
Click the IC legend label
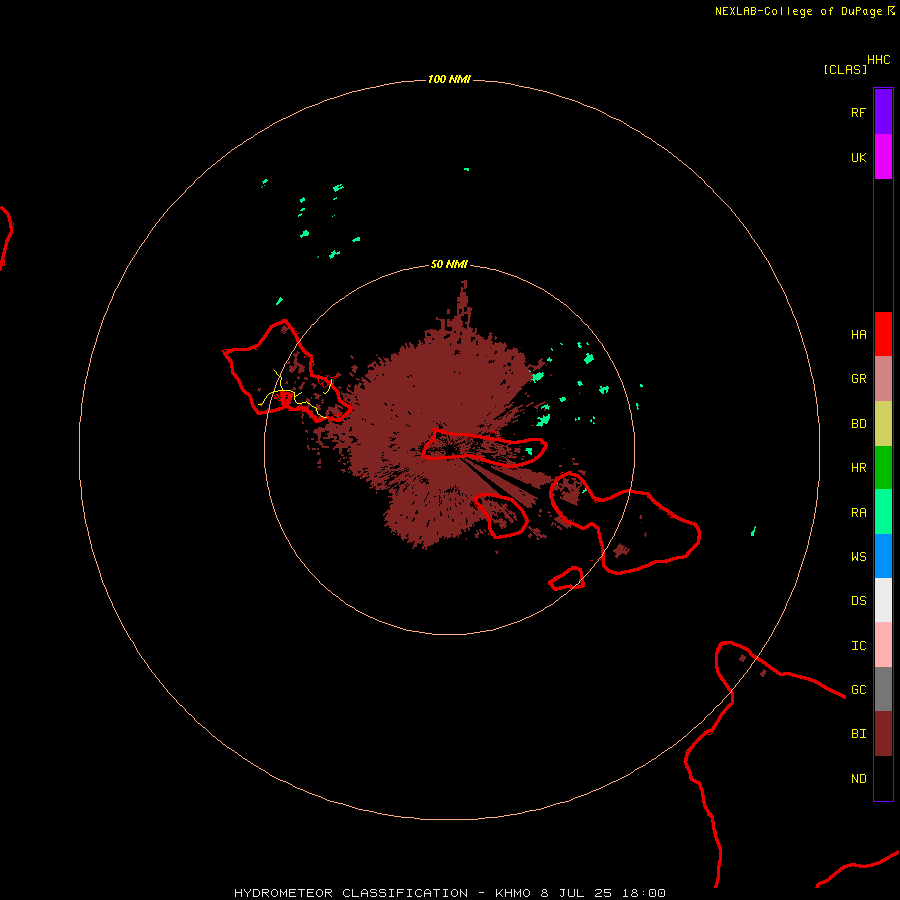pos(858,646)
